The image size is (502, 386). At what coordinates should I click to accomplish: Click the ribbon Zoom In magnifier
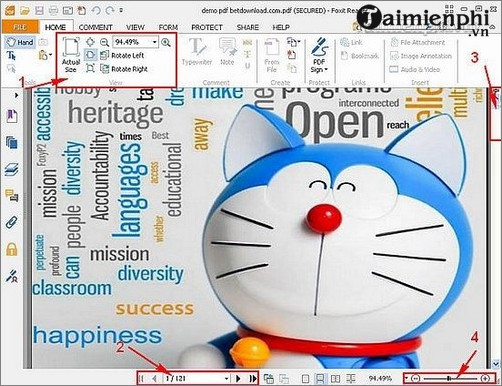click(x=166, y=42)
